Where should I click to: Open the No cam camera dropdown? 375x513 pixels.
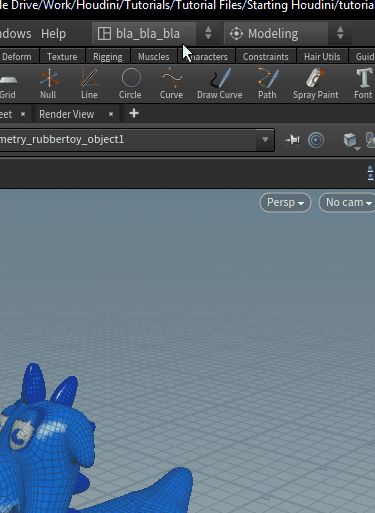tap(348, 202)
